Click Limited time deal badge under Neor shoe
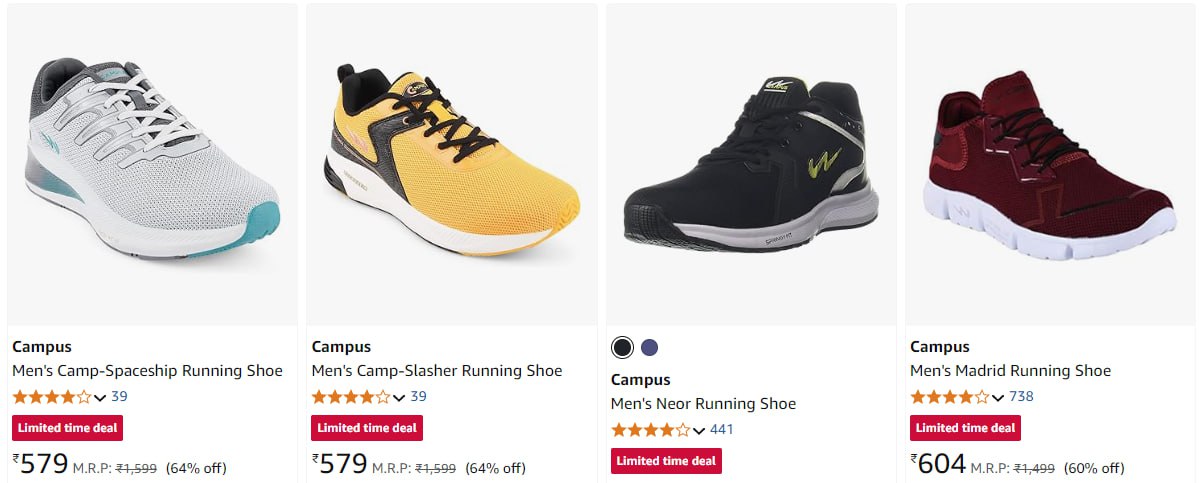This screenshot has width=1201, height=483. [x=666, y=461]
